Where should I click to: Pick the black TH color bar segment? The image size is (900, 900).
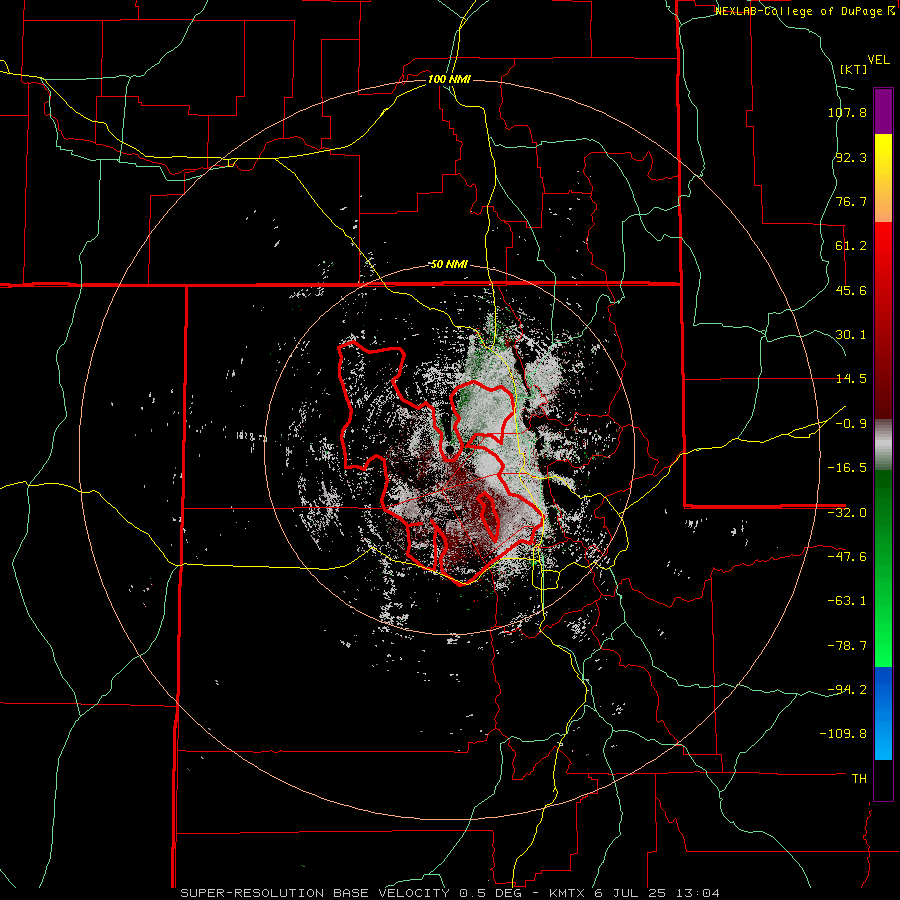(883, 780)
